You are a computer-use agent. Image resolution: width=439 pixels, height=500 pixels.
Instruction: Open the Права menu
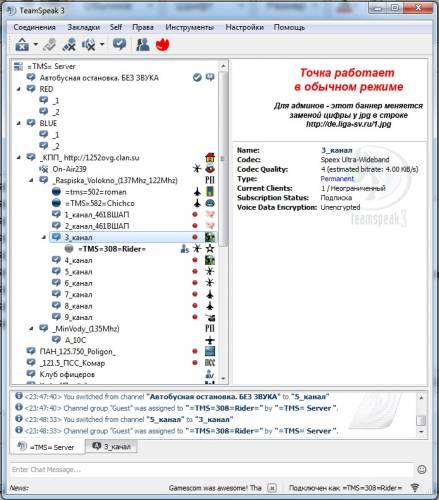143,27
